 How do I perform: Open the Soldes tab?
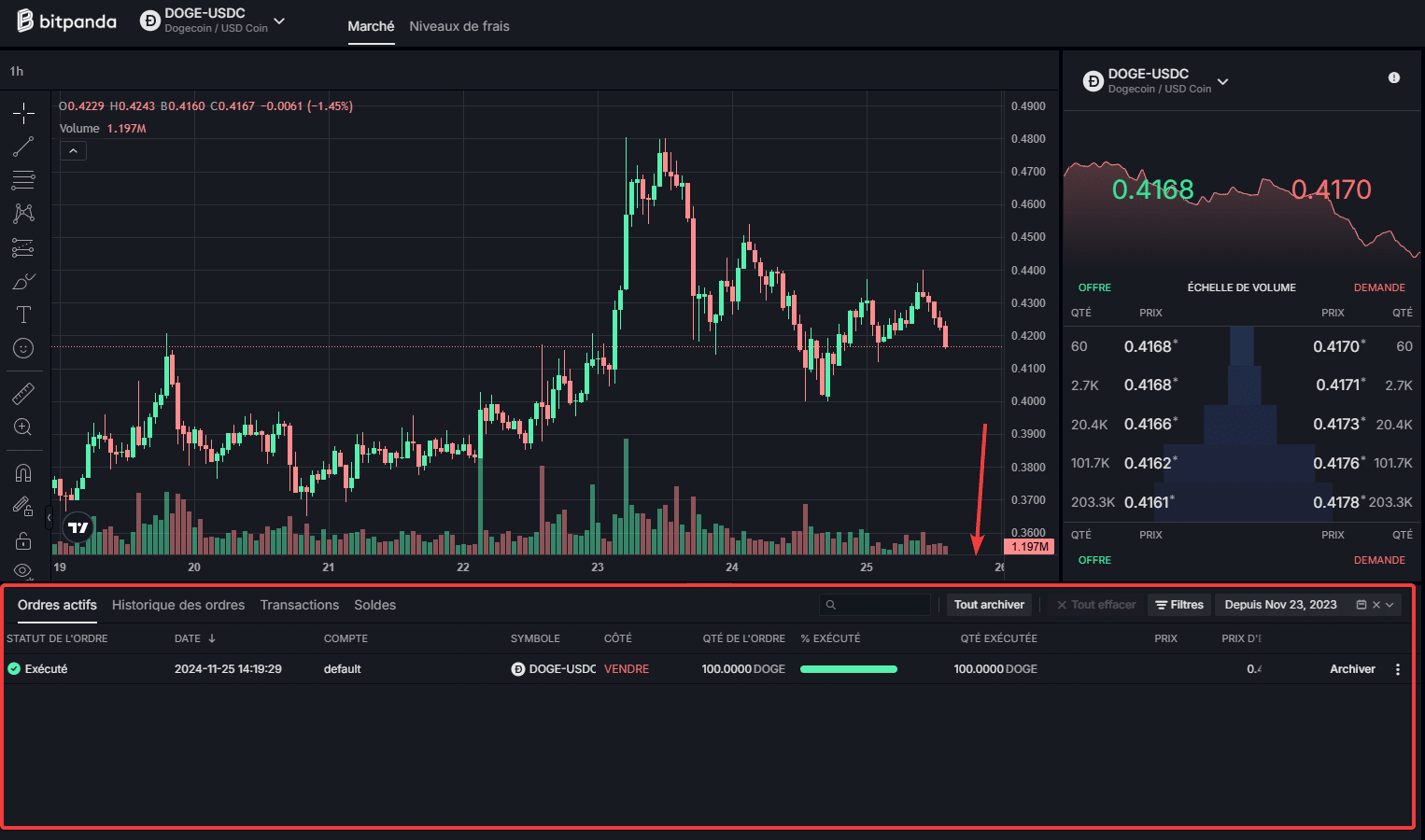tap(375, 605)
